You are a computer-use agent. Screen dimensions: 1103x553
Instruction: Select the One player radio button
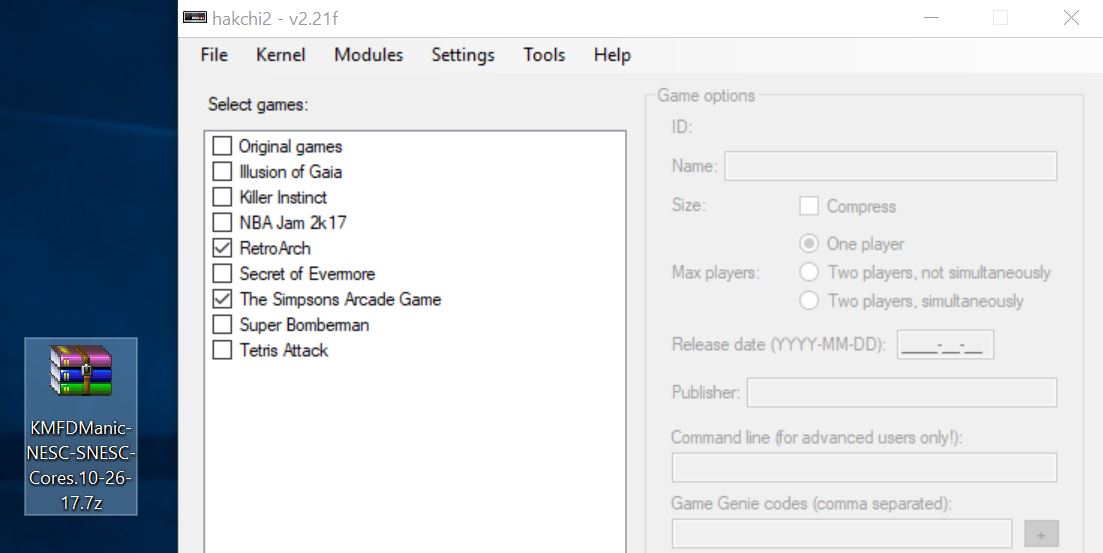[809, 244]
